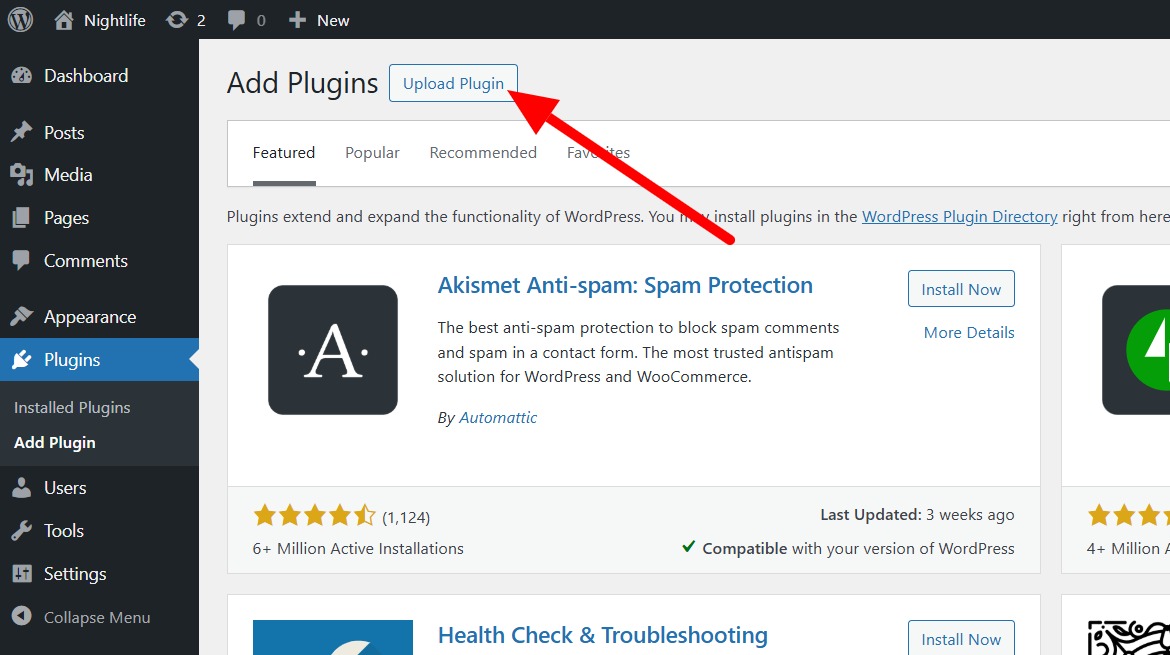The width and height of the screenshot is (1170, 655).
Task: Go to Appearance paintbrush icon
Action: pos(22,316)
